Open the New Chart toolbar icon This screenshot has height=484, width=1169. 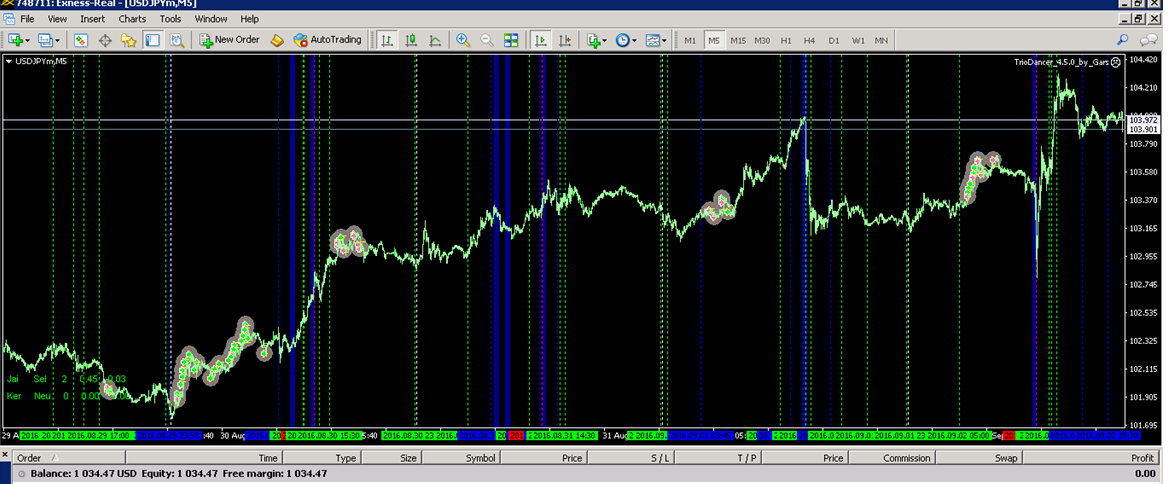(15, 40)
